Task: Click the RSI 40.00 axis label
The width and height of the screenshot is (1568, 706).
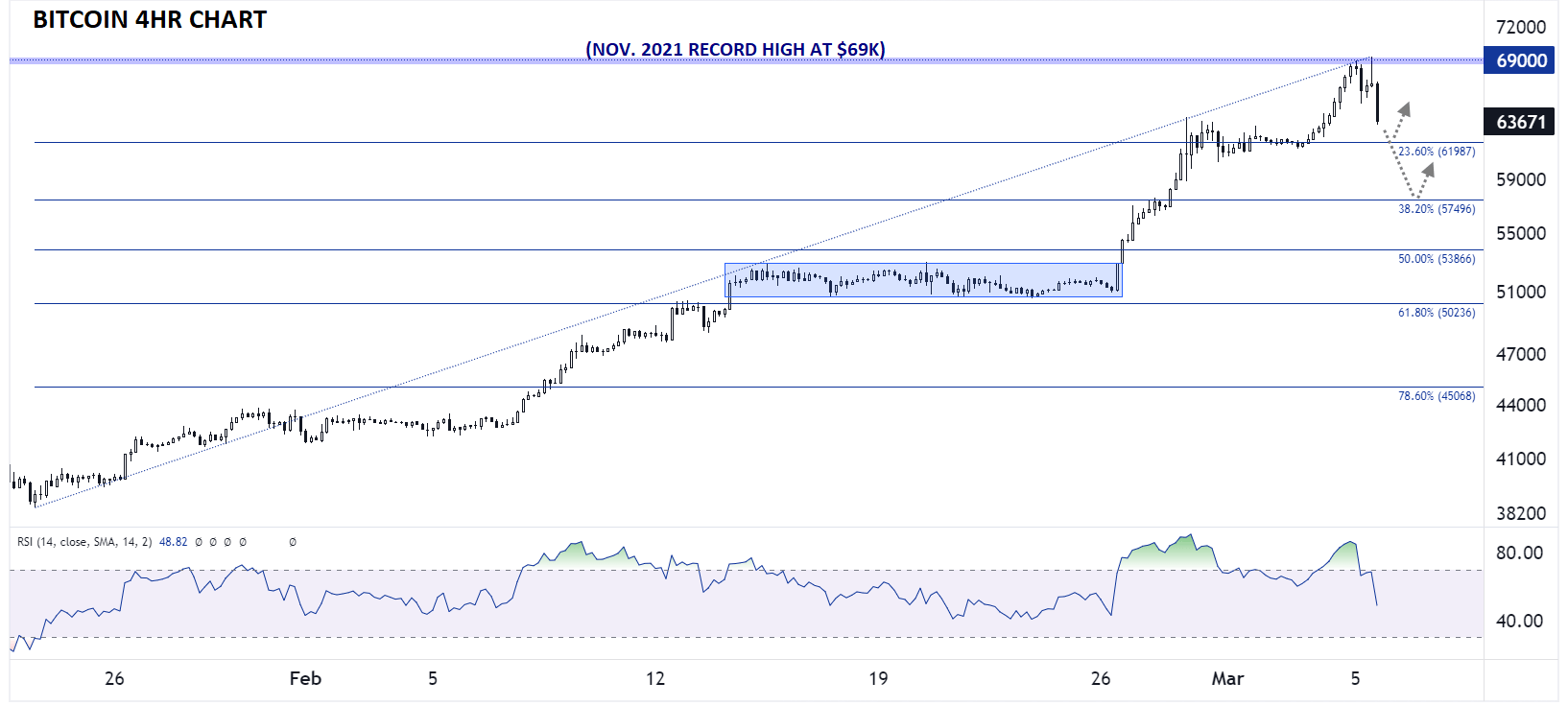Action: pyautogui.click(x=1519, y=621)
